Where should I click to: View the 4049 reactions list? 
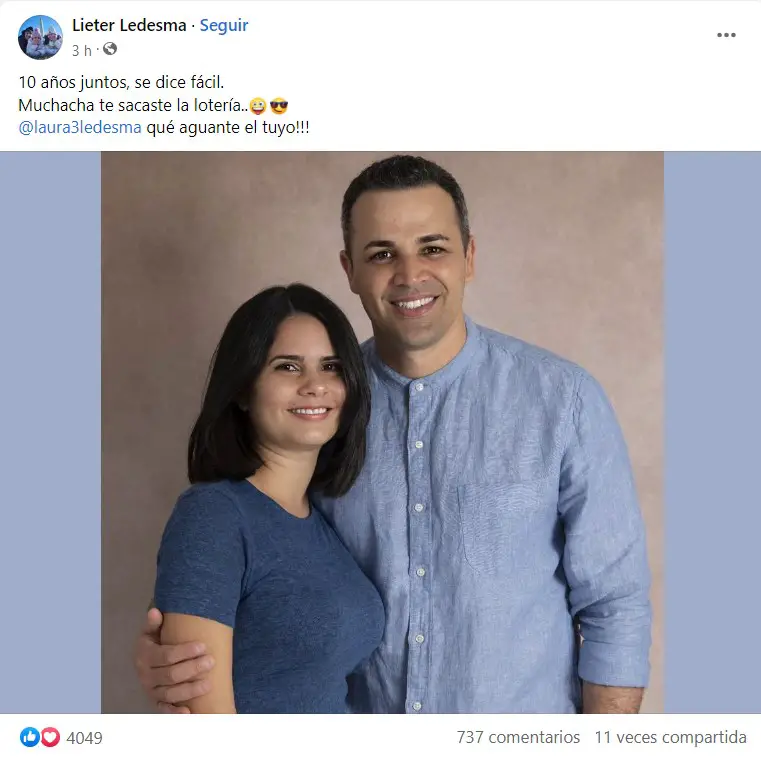click(x=84, y=738)
